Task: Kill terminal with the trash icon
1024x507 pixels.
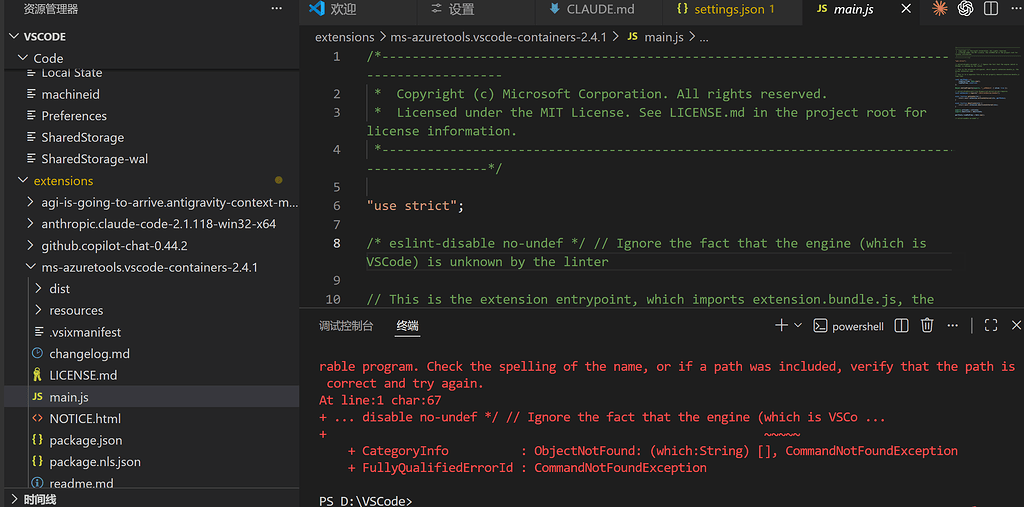Action: [x=927, y=325]
